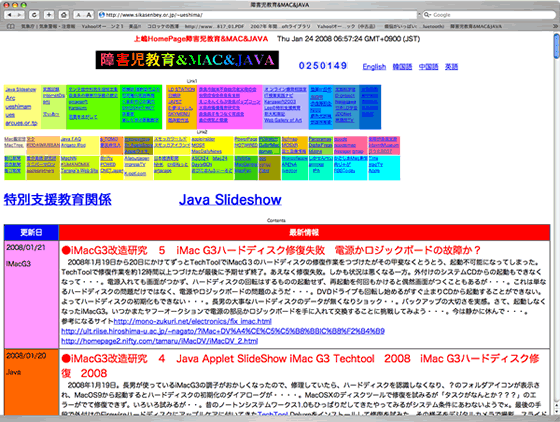Open the MacTree link
This screenshot has height=422, width=560.
coord(14,145)
